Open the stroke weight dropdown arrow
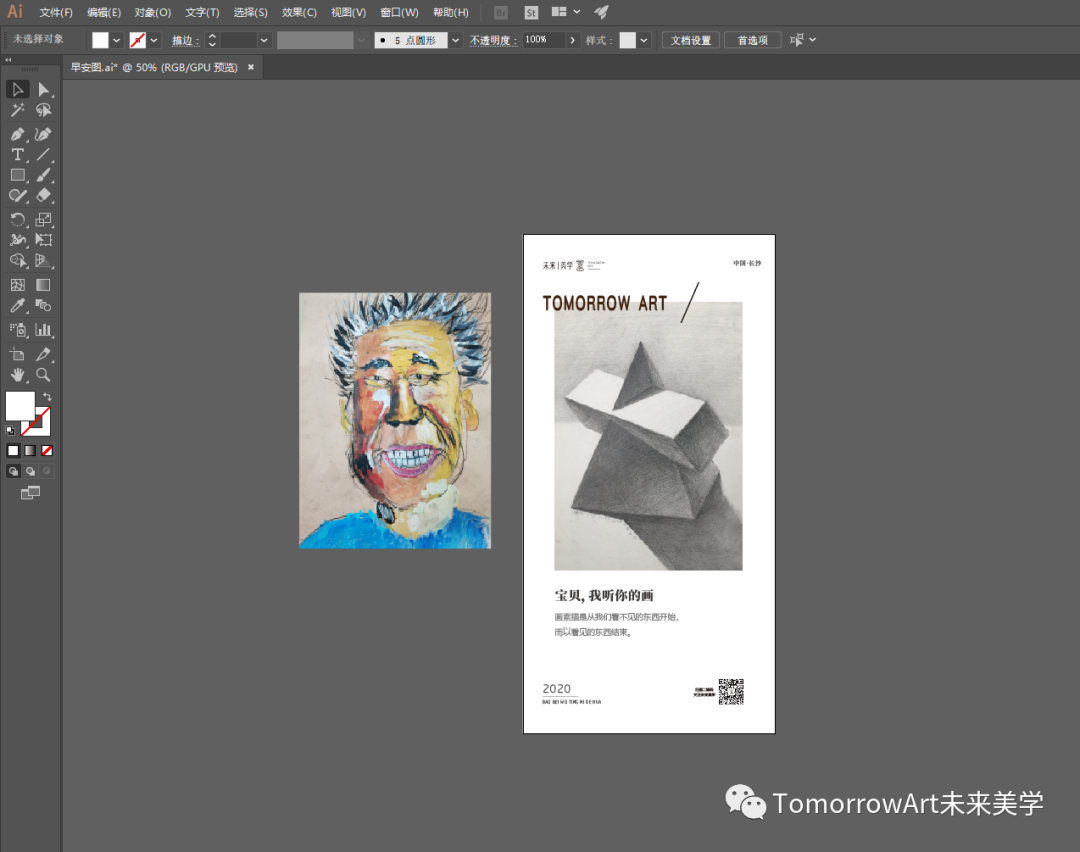 point(264,40)
